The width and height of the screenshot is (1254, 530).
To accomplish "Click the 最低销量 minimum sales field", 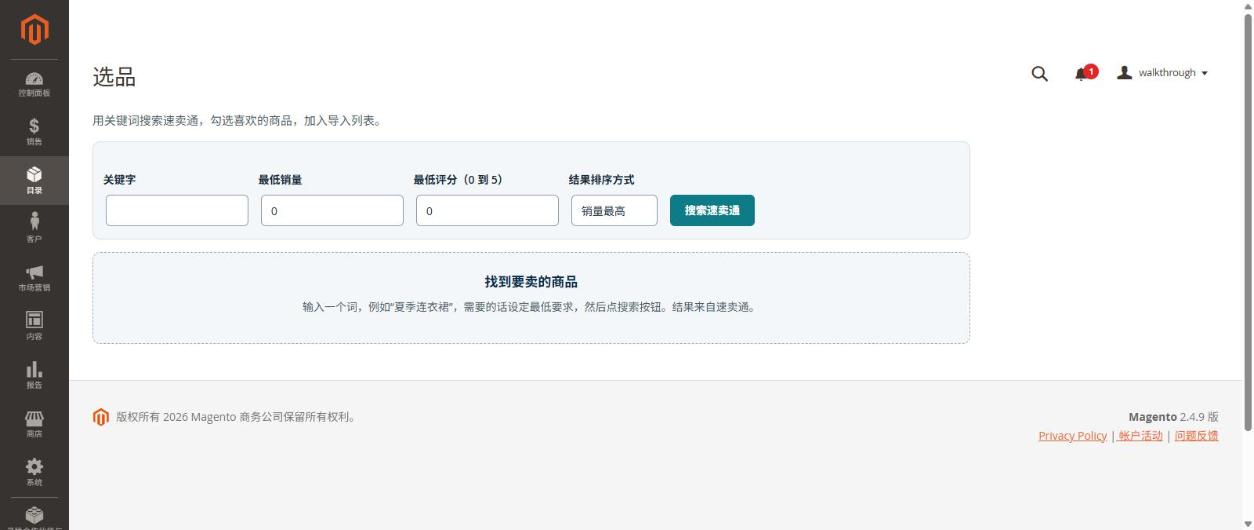I will [332, 211].
